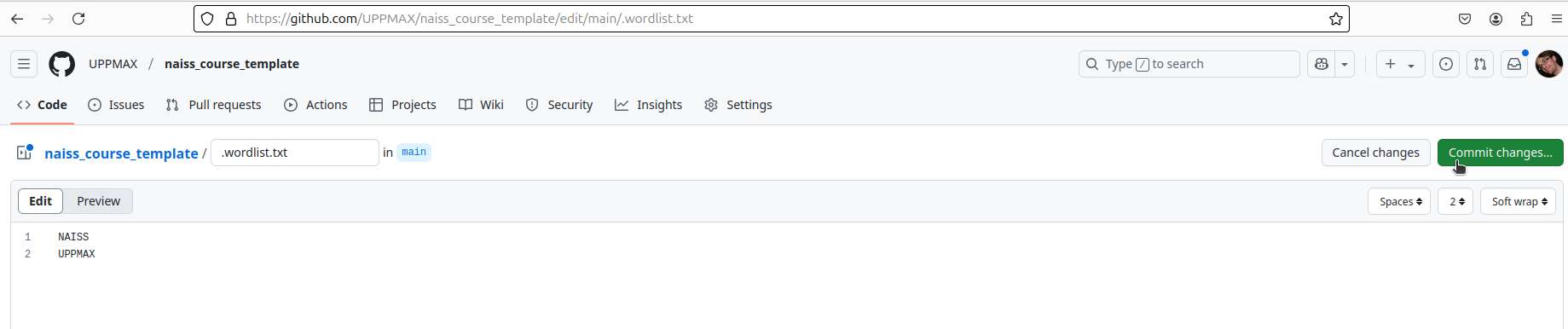Screen dimensions: 1568x329
Task: Open notifications inbox
Action: [x=1514, y=64]
